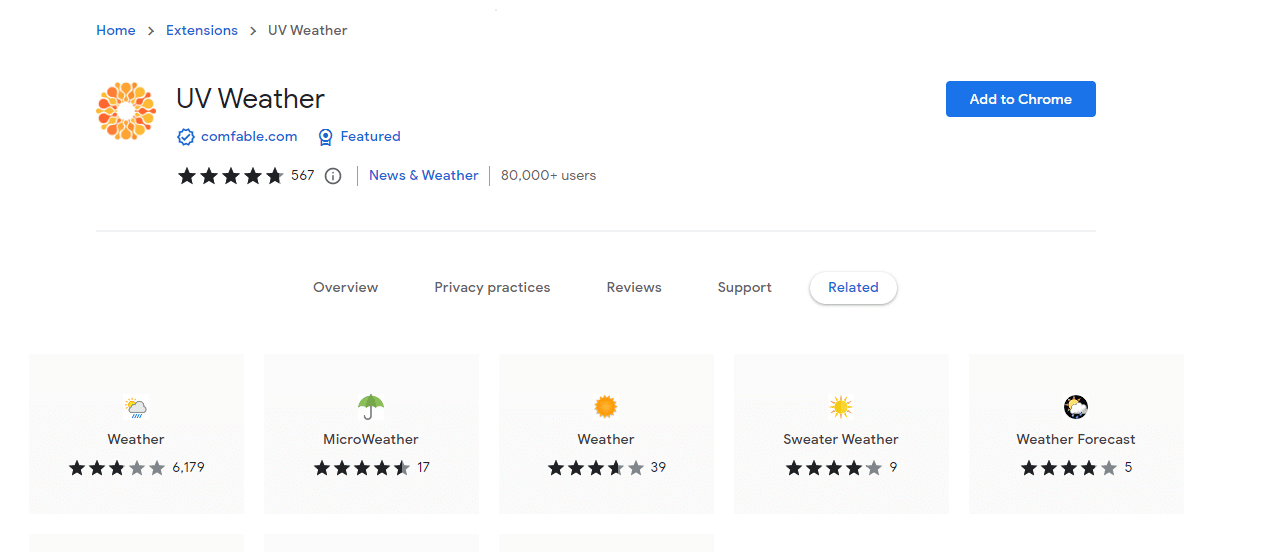Click the 39 rating count
This screenshot has height=552, width=1262.
[658, 468]
